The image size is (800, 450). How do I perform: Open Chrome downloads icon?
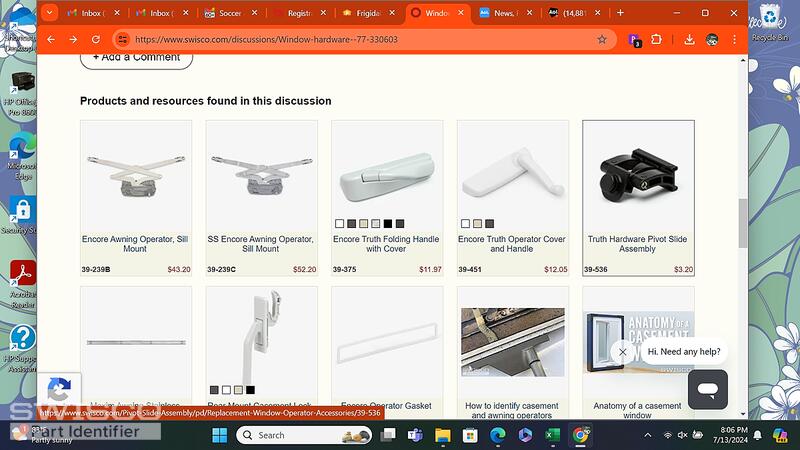tap(689, 39)
